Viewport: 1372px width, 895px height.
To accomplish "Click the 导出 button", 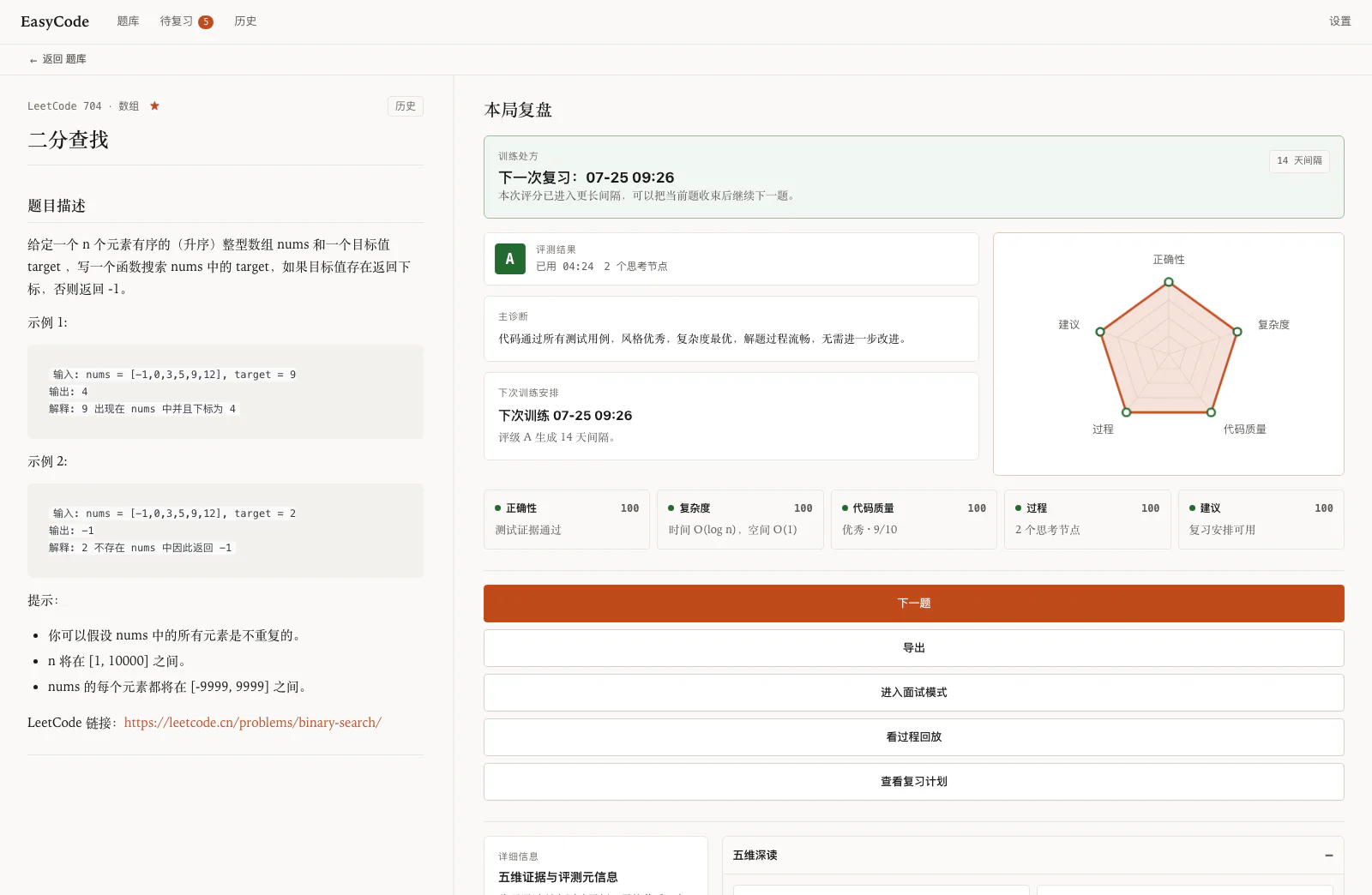I will pyautogui.click(x=913, y=648).
